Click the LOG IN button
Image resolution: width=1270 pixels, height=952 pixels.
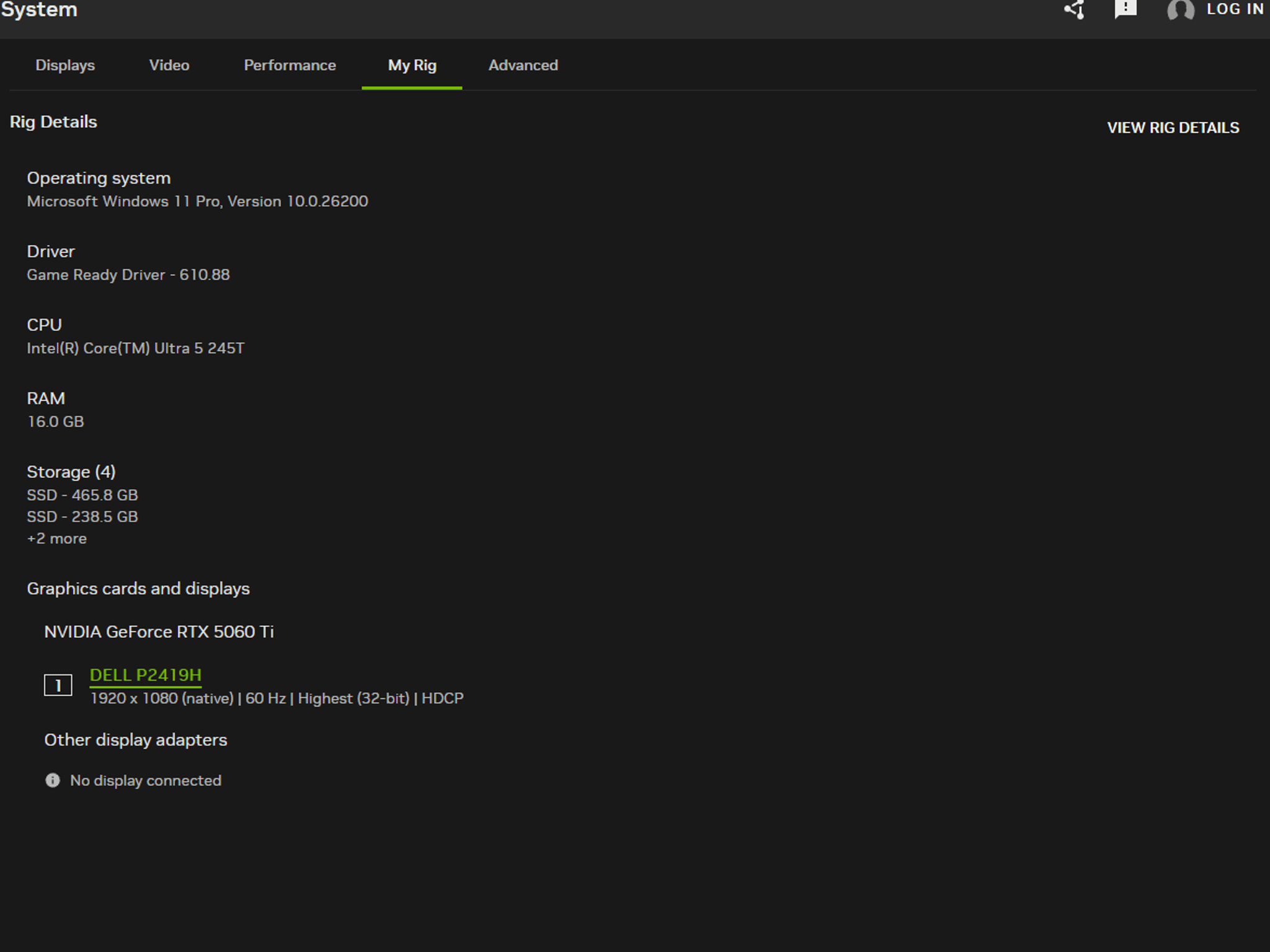pos(1235,9)
